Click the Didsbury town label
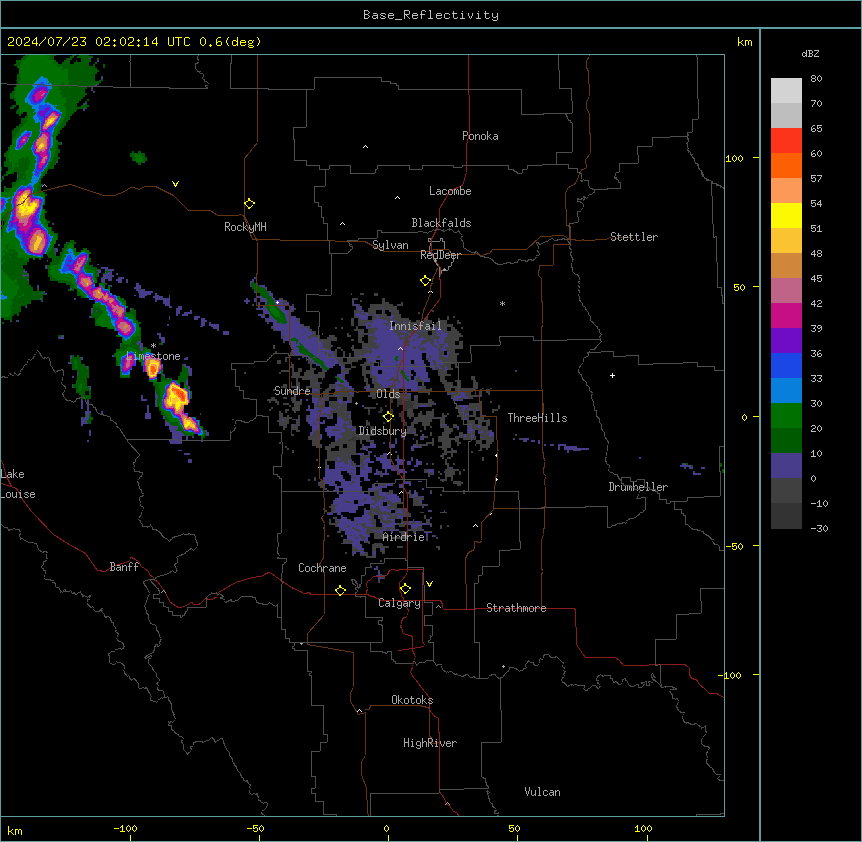The width and height of the screenshot is (862, 842). point(383,431)
